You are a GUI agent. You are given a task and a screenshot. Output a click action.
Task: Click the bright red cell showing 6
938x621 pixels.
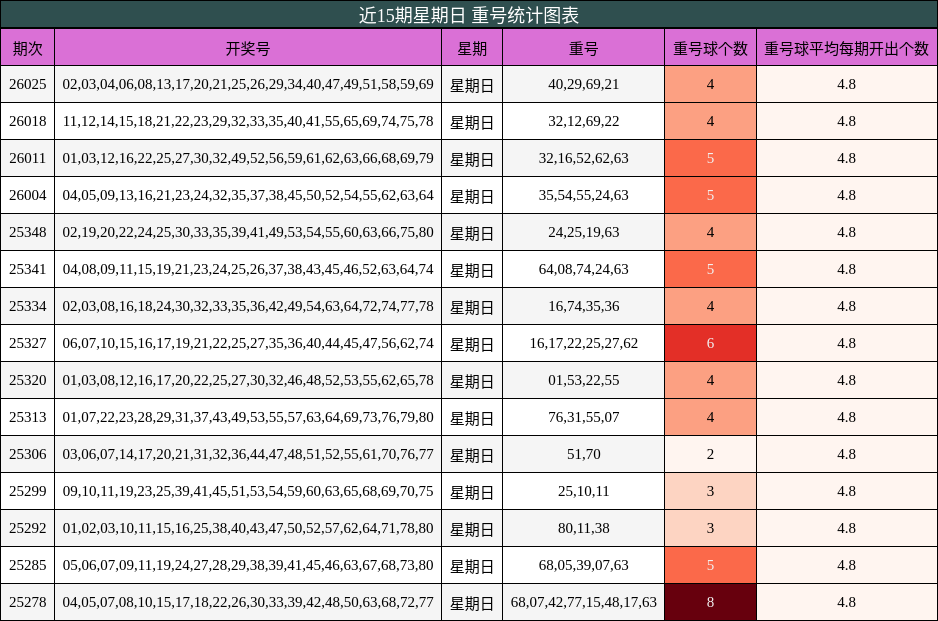pos(710,343)
